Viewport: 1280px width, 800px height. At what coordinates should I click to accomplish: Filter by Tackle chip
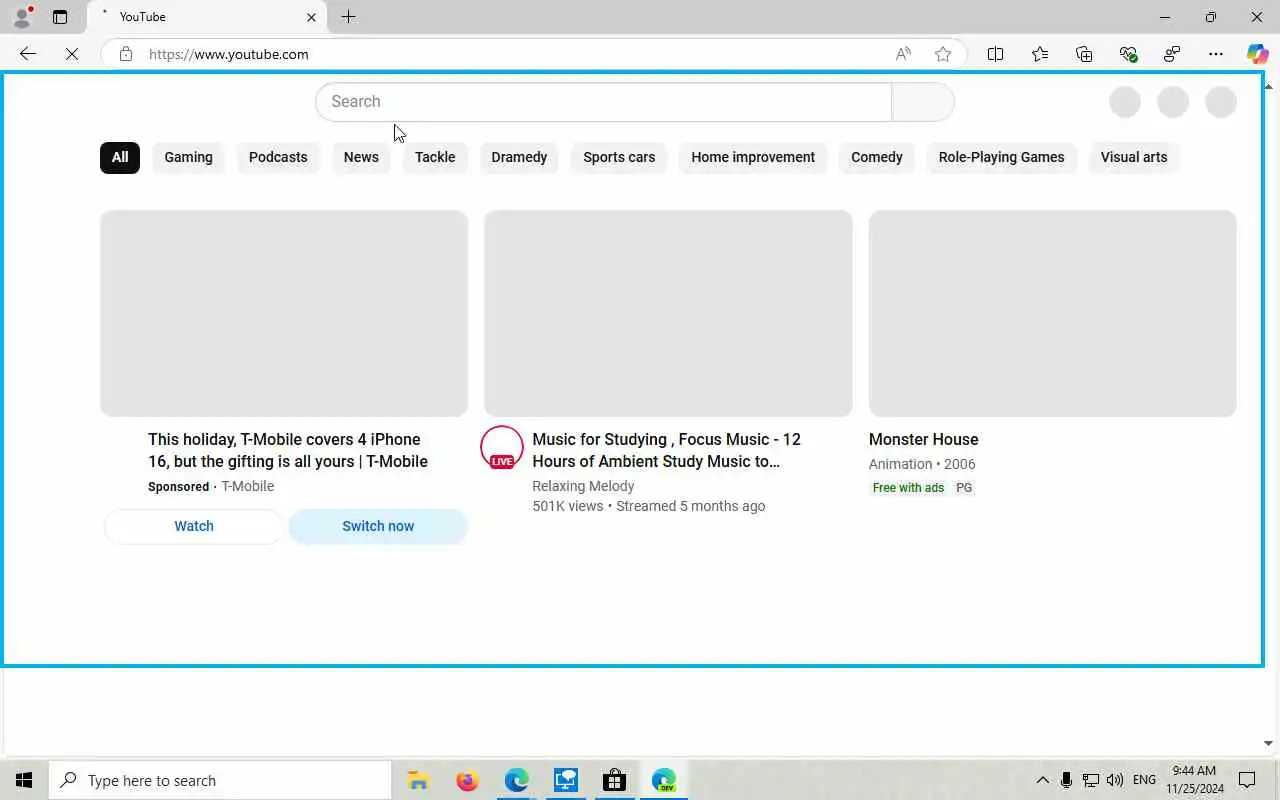click(x=435, y=157)
